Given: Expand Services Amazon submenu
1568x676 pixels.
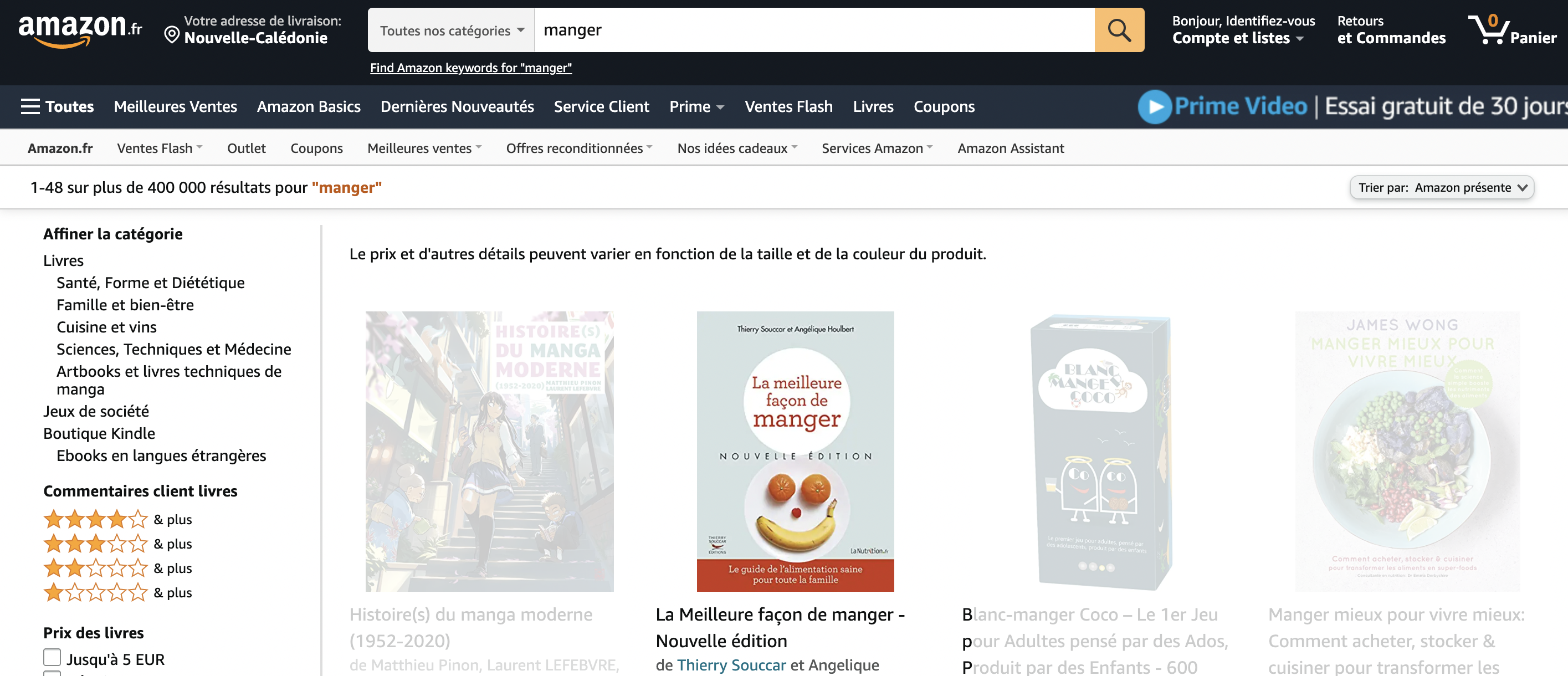Looking at the screenshot, I should click(x=877, y=148).
